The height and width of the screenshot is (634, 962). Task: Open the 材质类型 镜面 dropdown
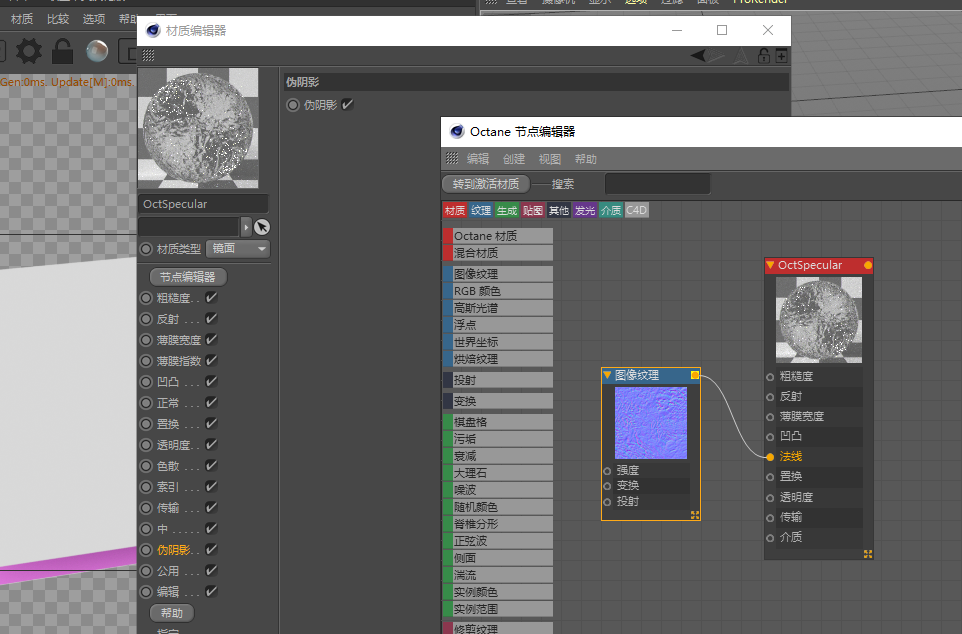coord(238,249)
